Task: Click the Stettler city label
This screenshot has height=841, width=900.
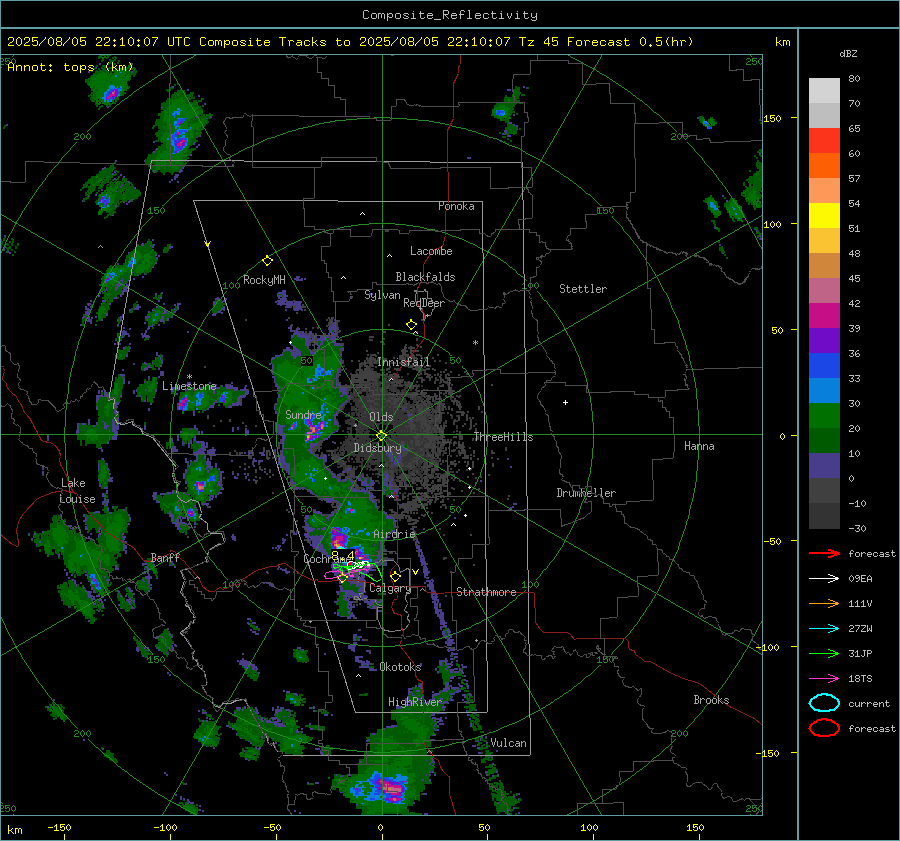Action: pos(583,289)
